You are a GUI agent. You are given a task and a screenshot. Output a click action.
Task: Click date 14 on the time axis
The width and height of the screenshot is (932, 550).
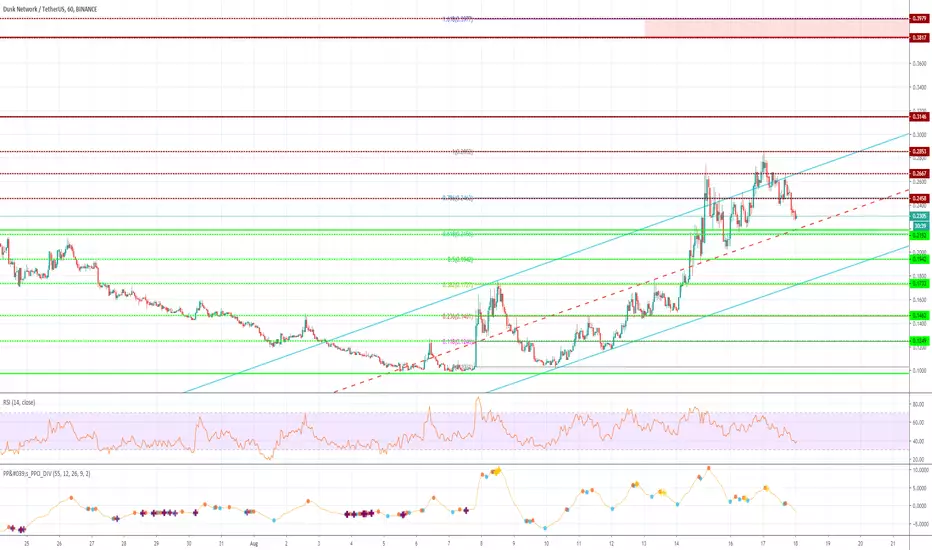(x=676, y=543)
